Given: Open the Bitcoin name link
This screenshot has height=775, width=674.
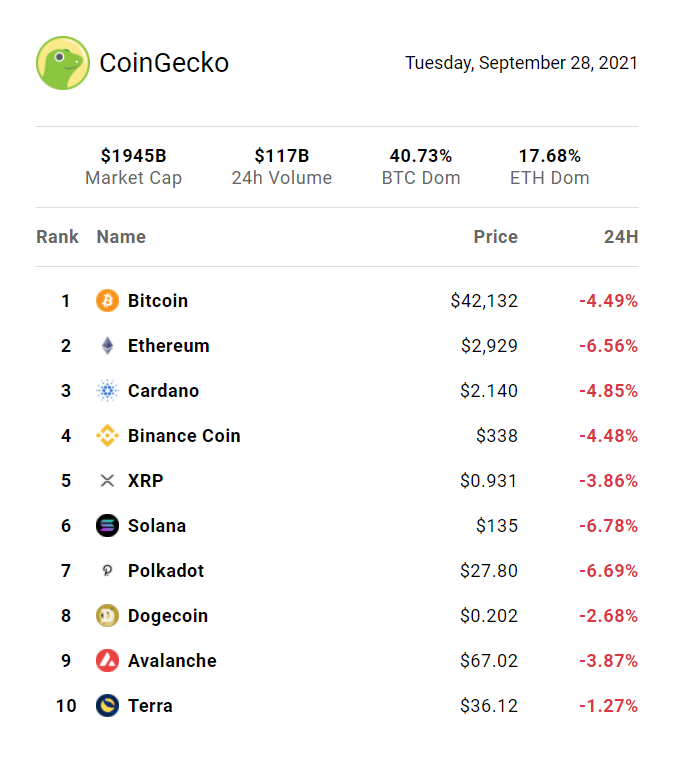Looking at the screenshot, I should [x=158, y=301].
